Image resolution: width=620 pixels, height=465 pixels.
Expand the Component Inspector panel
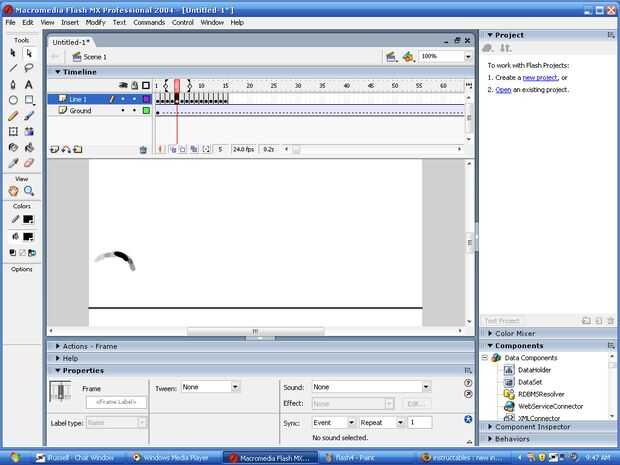490,427
